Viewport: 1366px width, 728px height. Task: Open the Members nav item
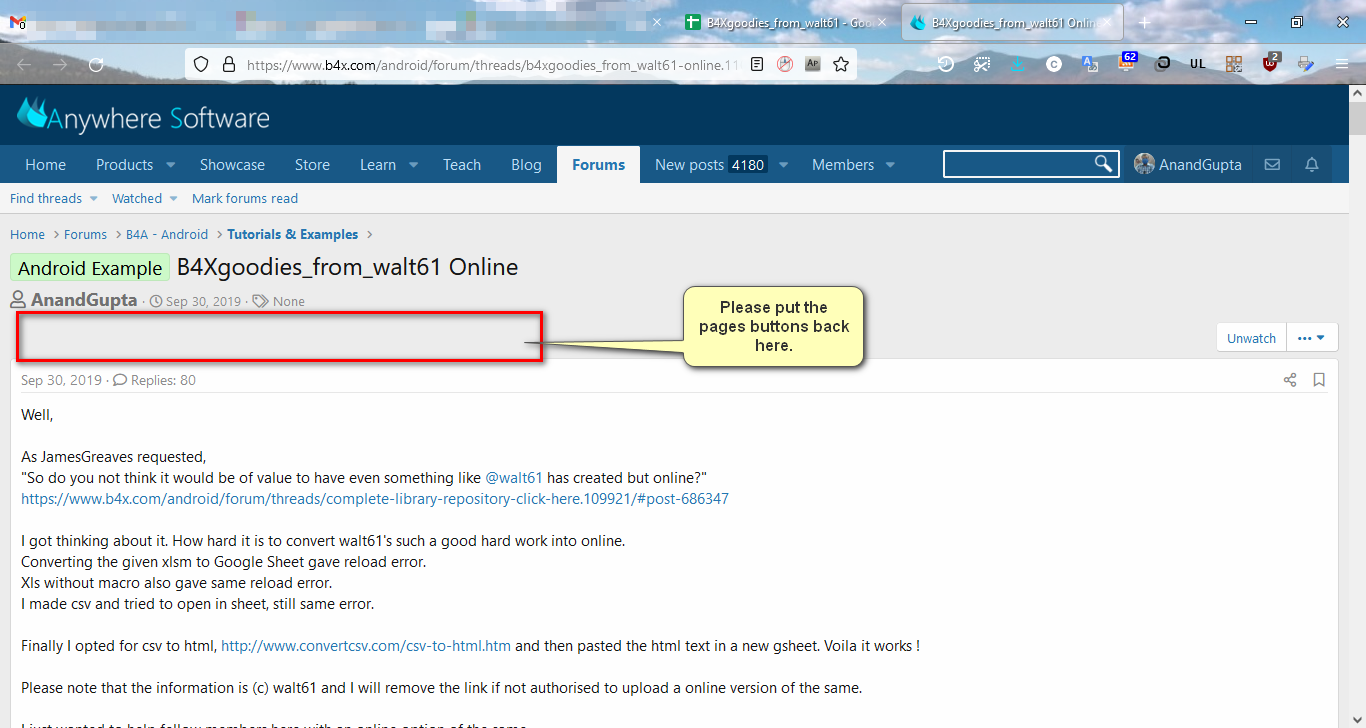point(843,165)
